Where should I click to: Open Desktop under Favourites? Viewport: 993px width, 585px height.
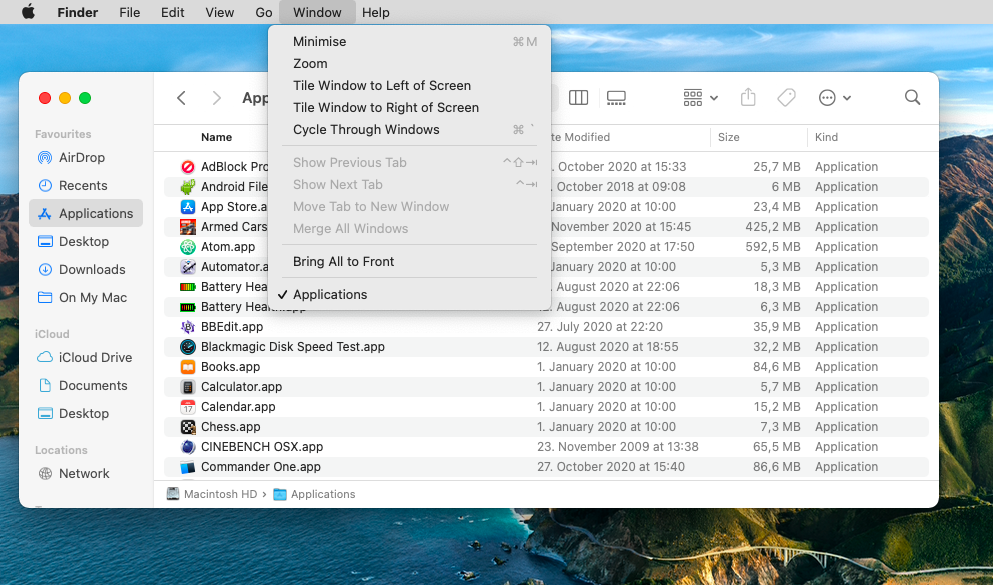pyautogui.click(x=85, y=241)
